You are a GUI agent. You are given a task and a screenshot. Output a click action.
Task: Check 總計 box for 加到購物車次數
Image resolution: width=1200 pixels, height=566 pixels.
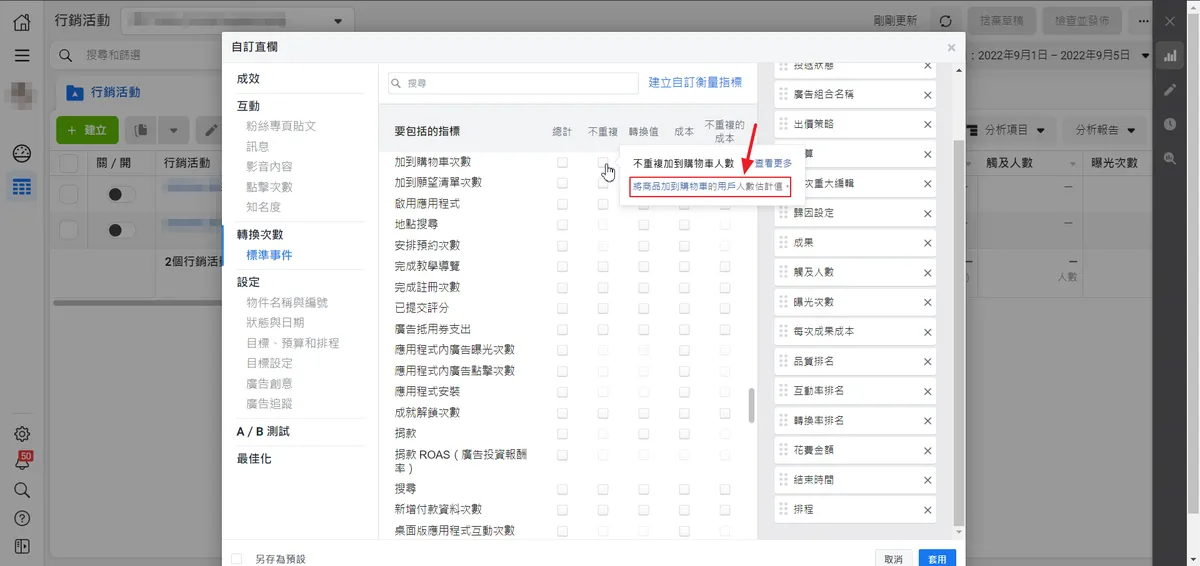563,162
